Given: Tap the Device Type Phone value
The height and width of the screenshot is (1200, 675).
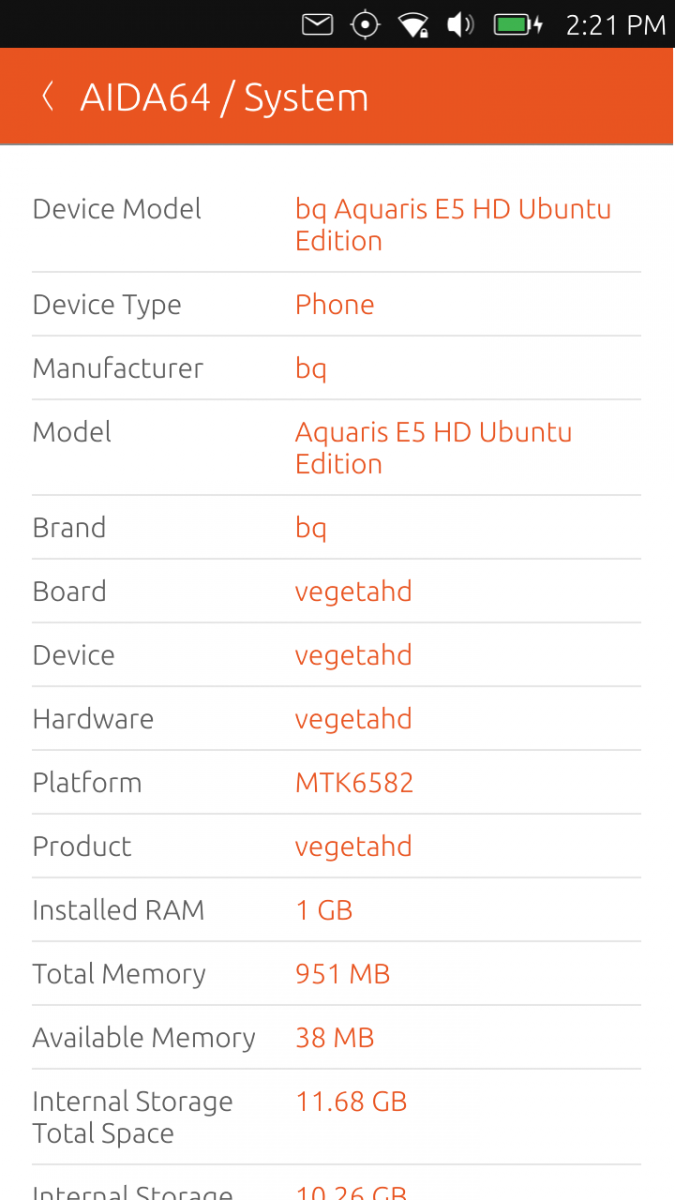Looking at the screenshot, I should 334,305.
